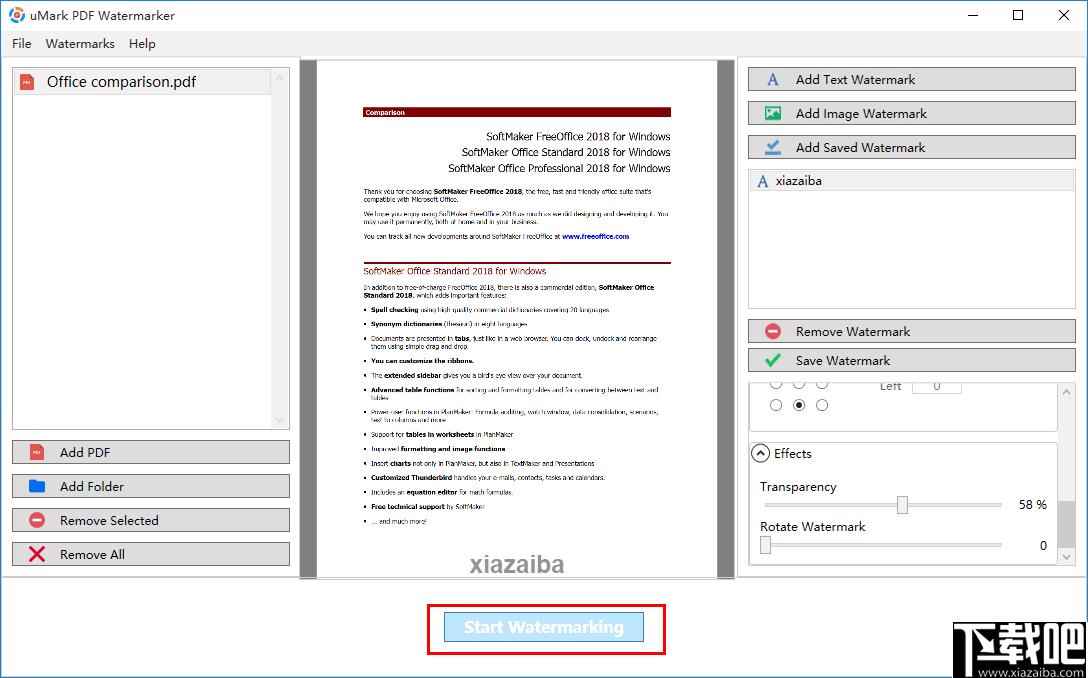Click the file list scroll-up arrow
Image resolution: width=1088 pixels, height=678 pixels.
pyautogui.click(x=280, y=77)
